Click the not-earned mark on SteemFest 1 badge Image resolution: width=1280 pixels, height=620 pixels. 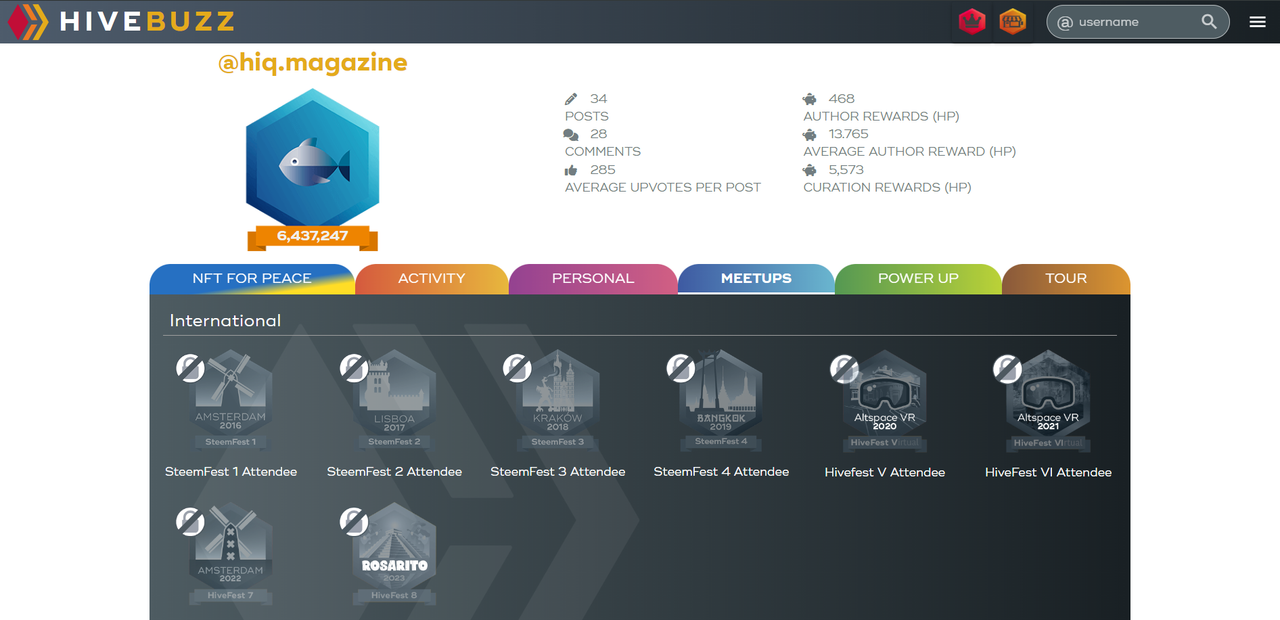(x=190, y=368)
